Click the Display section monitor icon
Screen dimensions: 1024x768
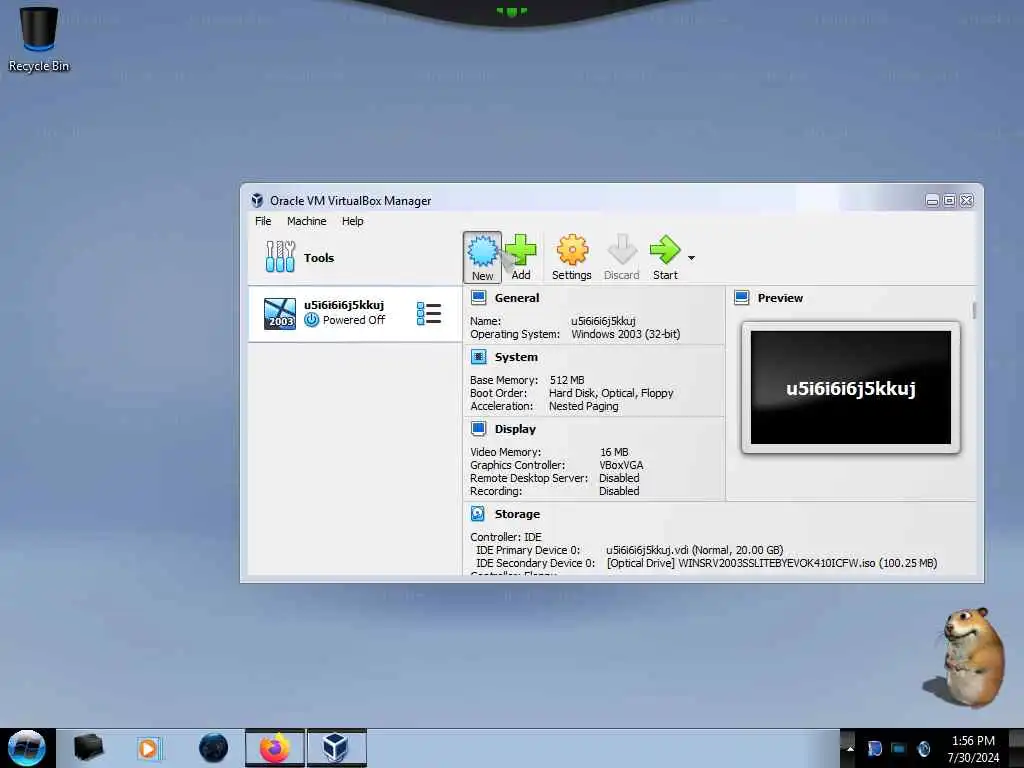tap(479, 428)
